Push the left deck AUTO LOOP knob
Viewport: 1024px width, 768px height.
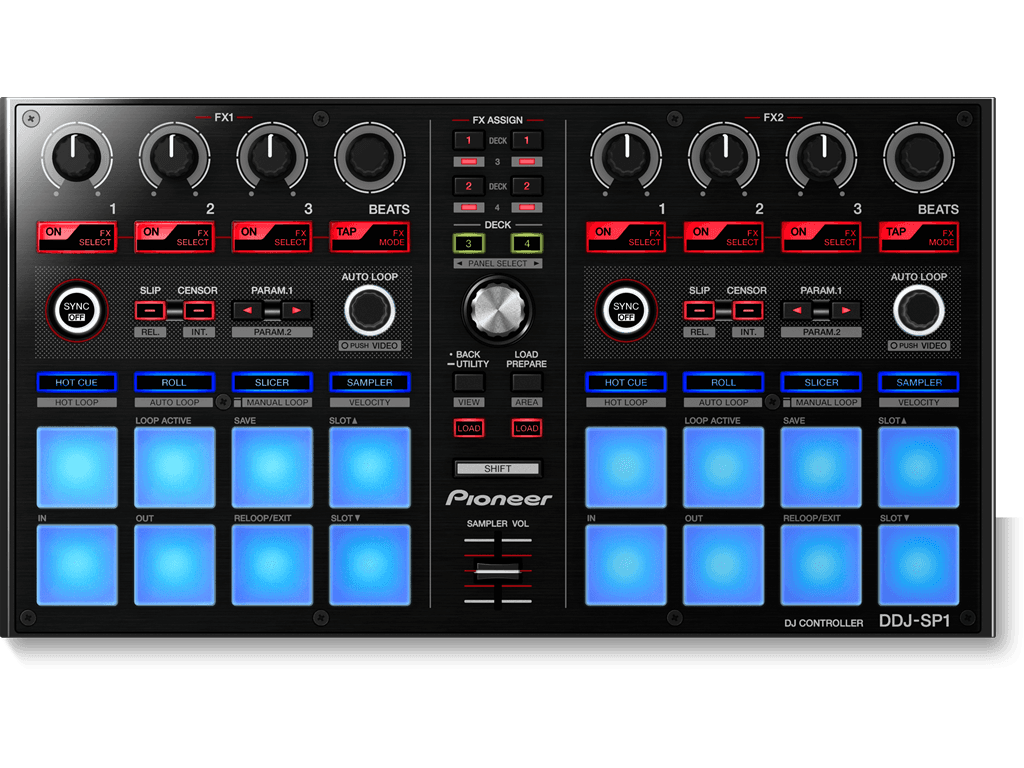coord(370,310)
